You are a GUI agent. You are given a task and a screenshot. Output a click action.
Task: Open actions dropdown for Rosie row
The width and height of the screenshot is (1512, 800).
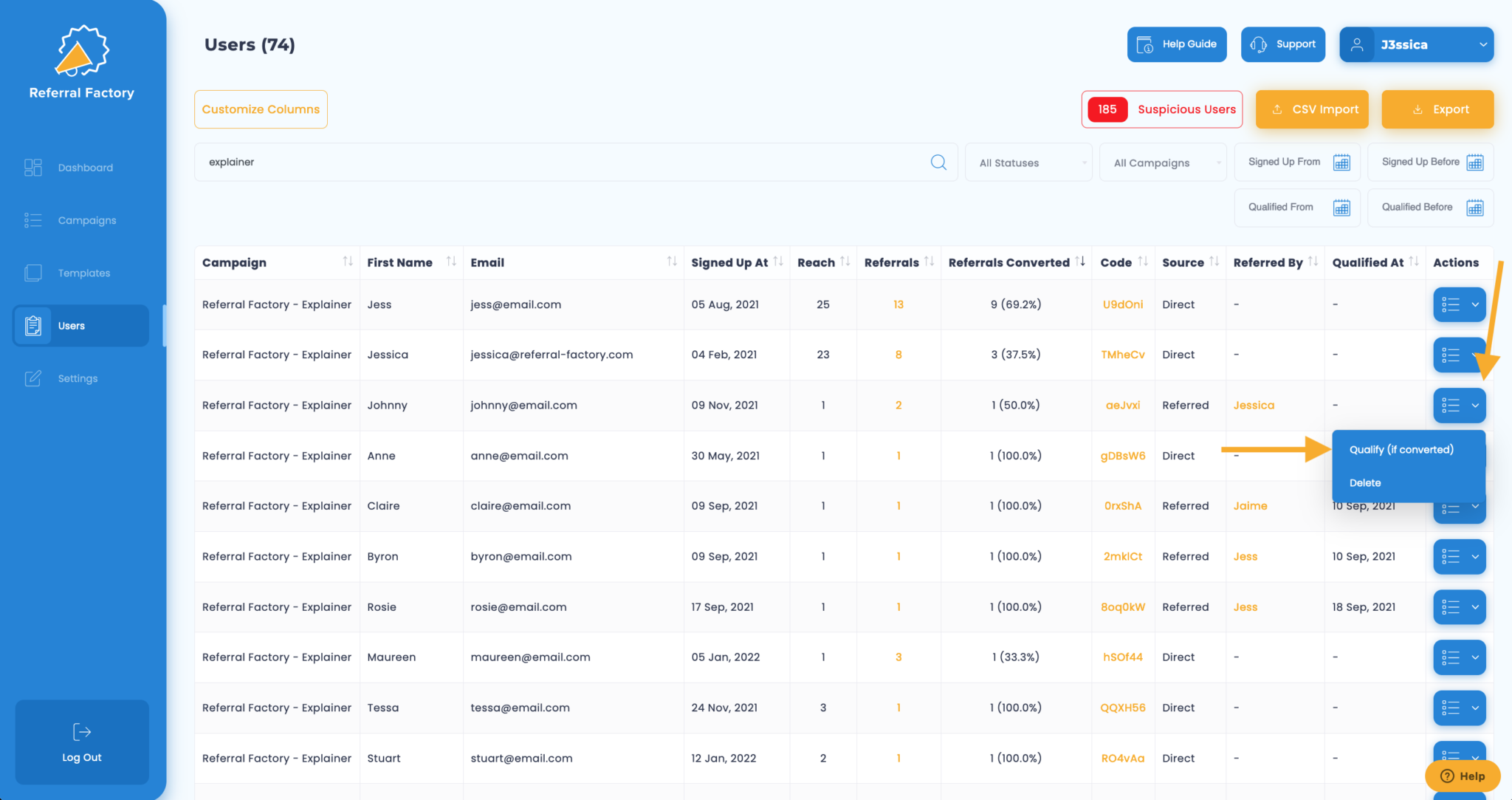(1460, 607)
